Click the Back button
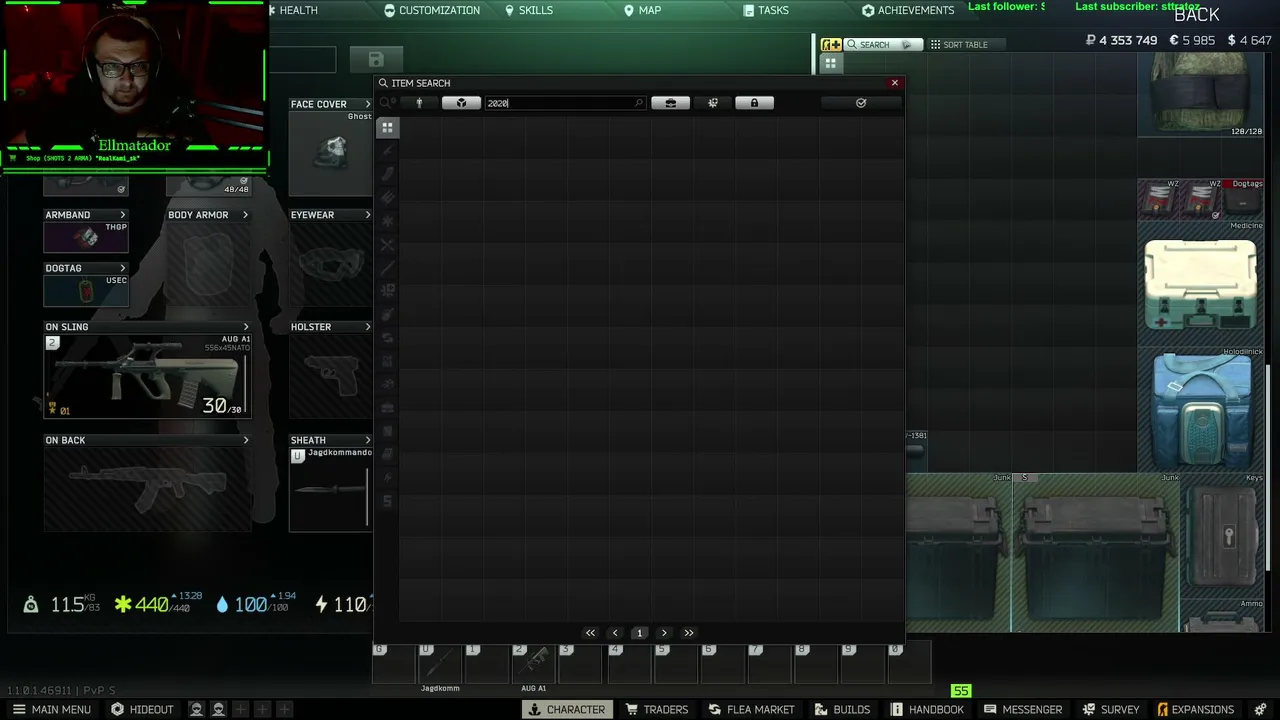Viewport: 1280px width, 720px height. [1197, 15]
